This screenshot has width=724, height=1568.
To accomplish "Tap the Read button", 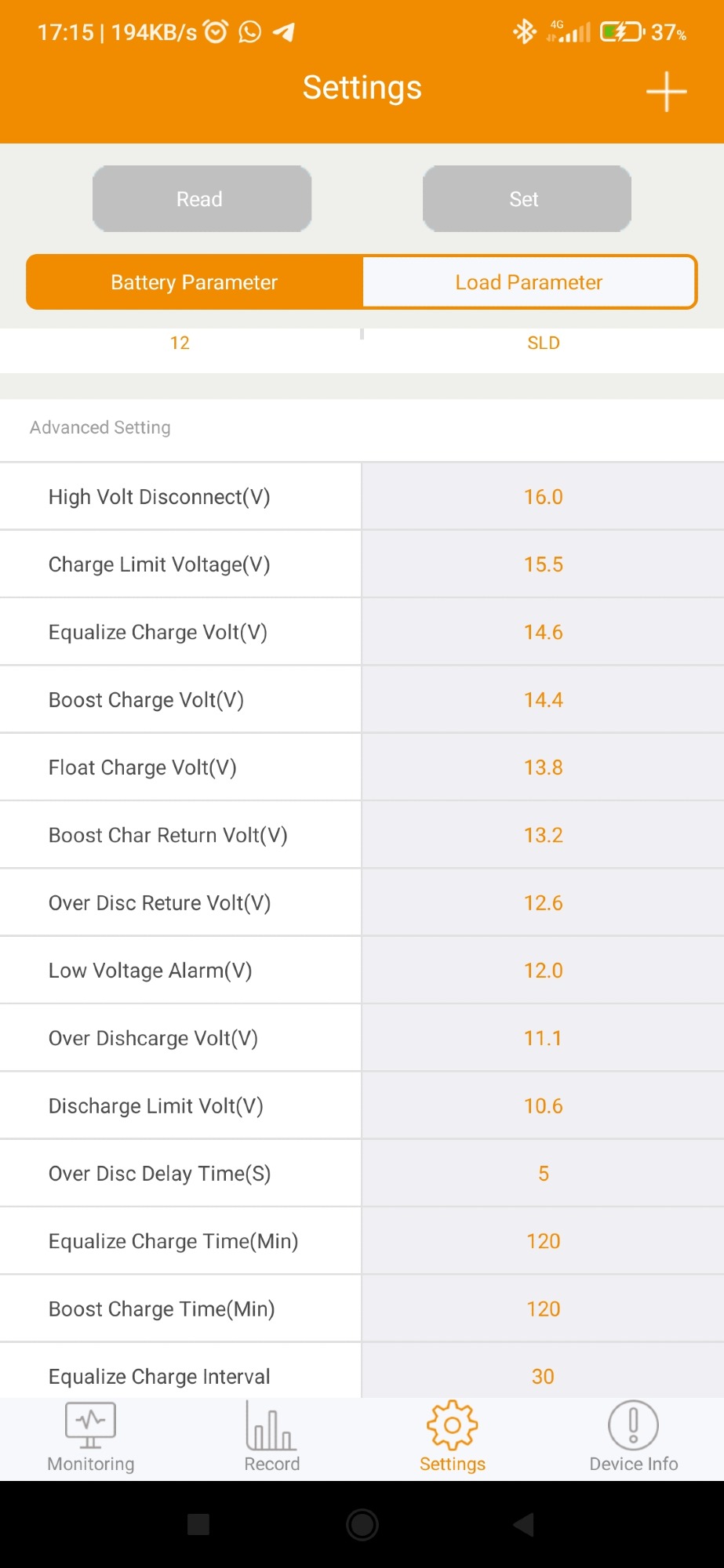I will [202, 198].
